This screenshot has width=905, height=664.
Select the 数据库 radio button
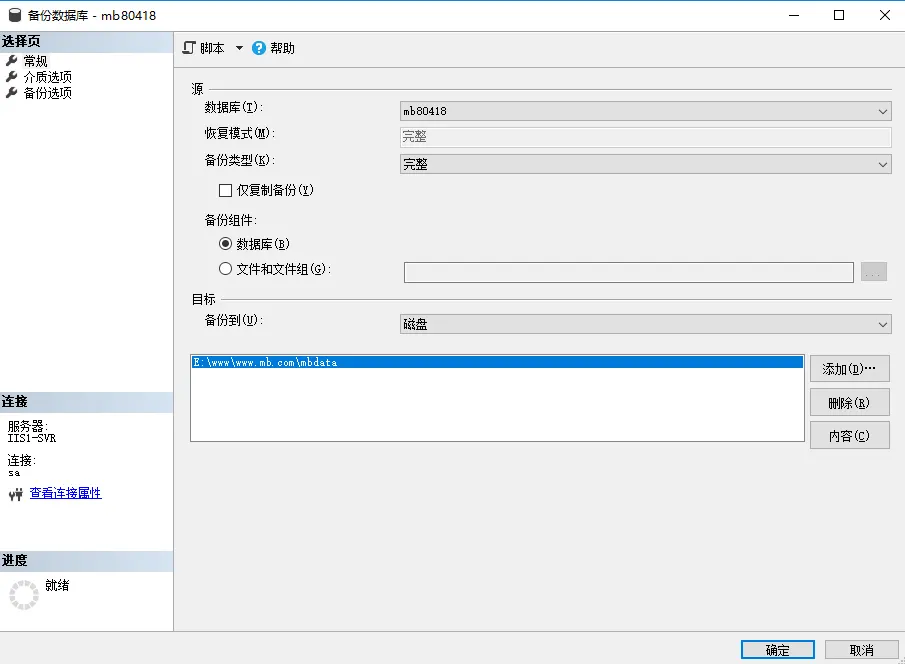(225, 244)
